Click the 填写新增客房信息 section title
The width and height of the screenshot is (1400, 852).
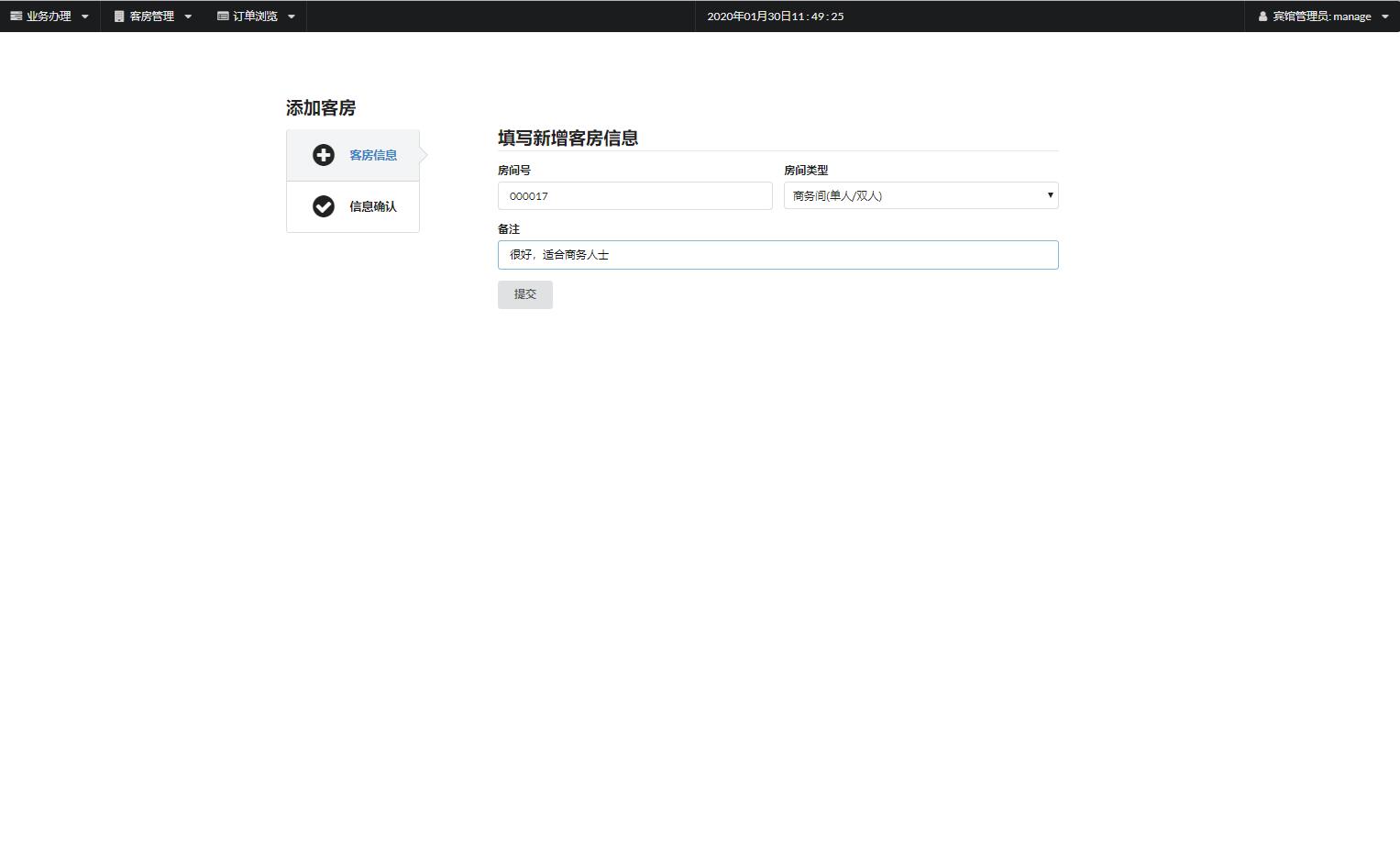[x=567, y=138]
